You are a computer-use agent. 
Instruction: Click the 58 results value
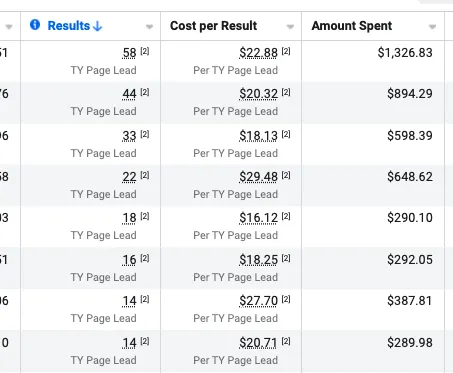point(129,53)
